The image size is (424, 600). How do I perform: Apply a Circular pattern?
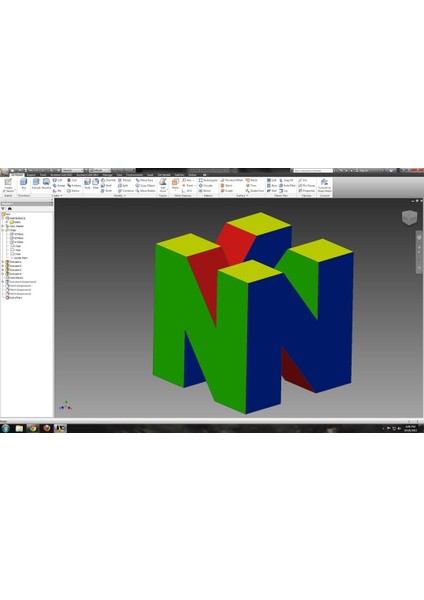coord(206,186)
